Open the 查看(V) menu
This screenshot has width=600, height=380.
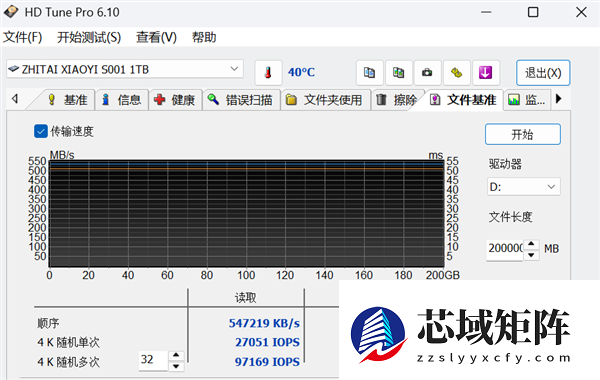click(156, 37)
